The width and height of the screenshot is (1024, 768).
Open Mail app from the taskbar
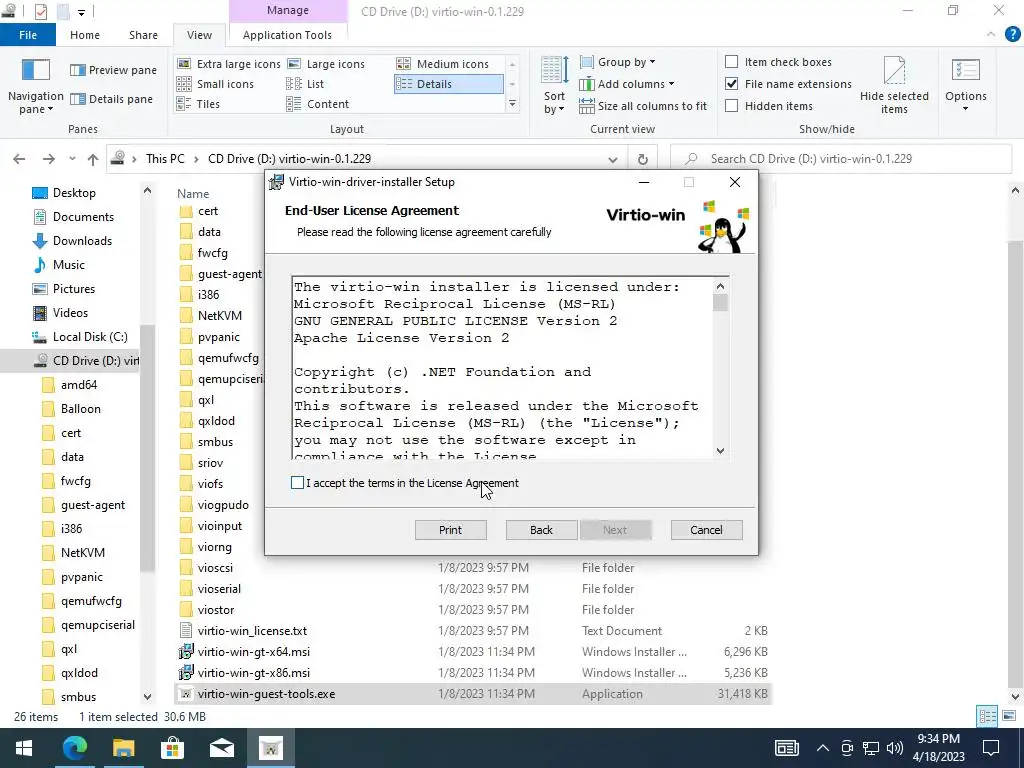click(x=222, y=748)
